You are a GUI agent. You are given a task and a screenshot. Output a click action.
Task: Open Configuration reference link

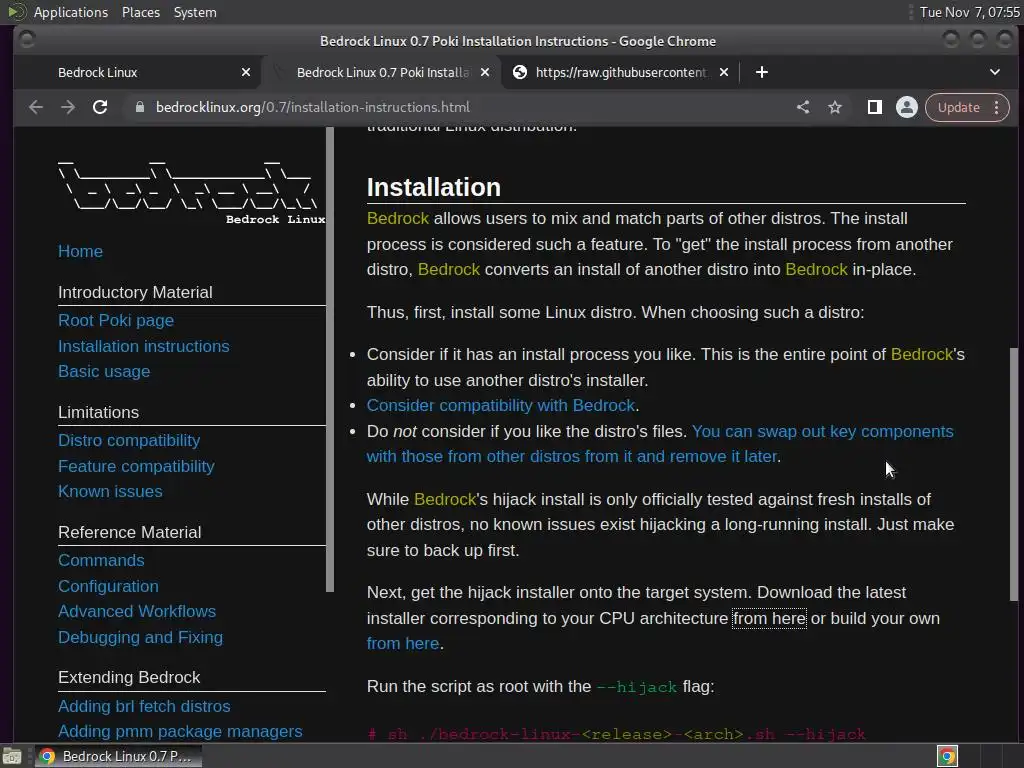point(108,586)
